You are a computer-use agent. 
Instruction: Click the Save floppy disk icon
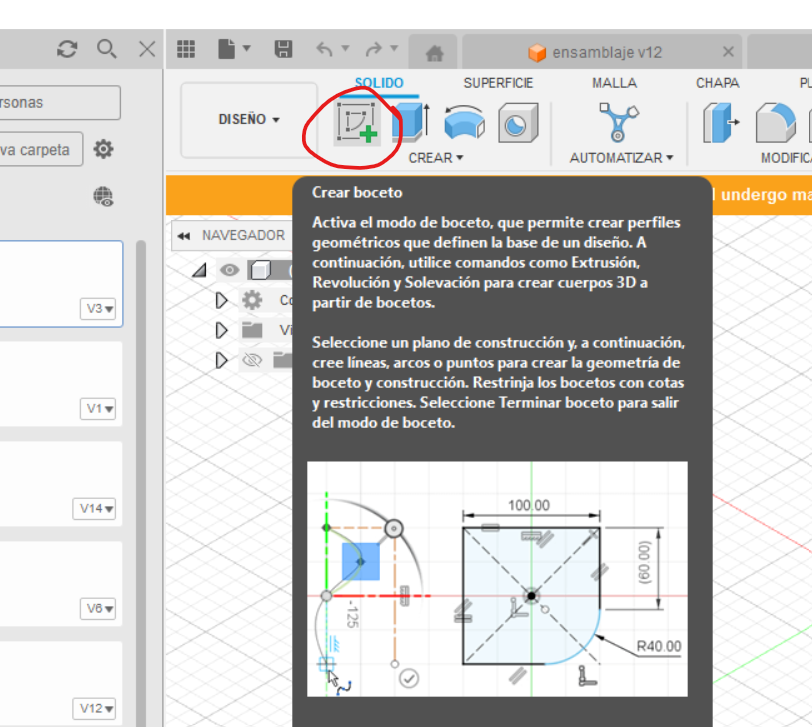tap(283, 49)
